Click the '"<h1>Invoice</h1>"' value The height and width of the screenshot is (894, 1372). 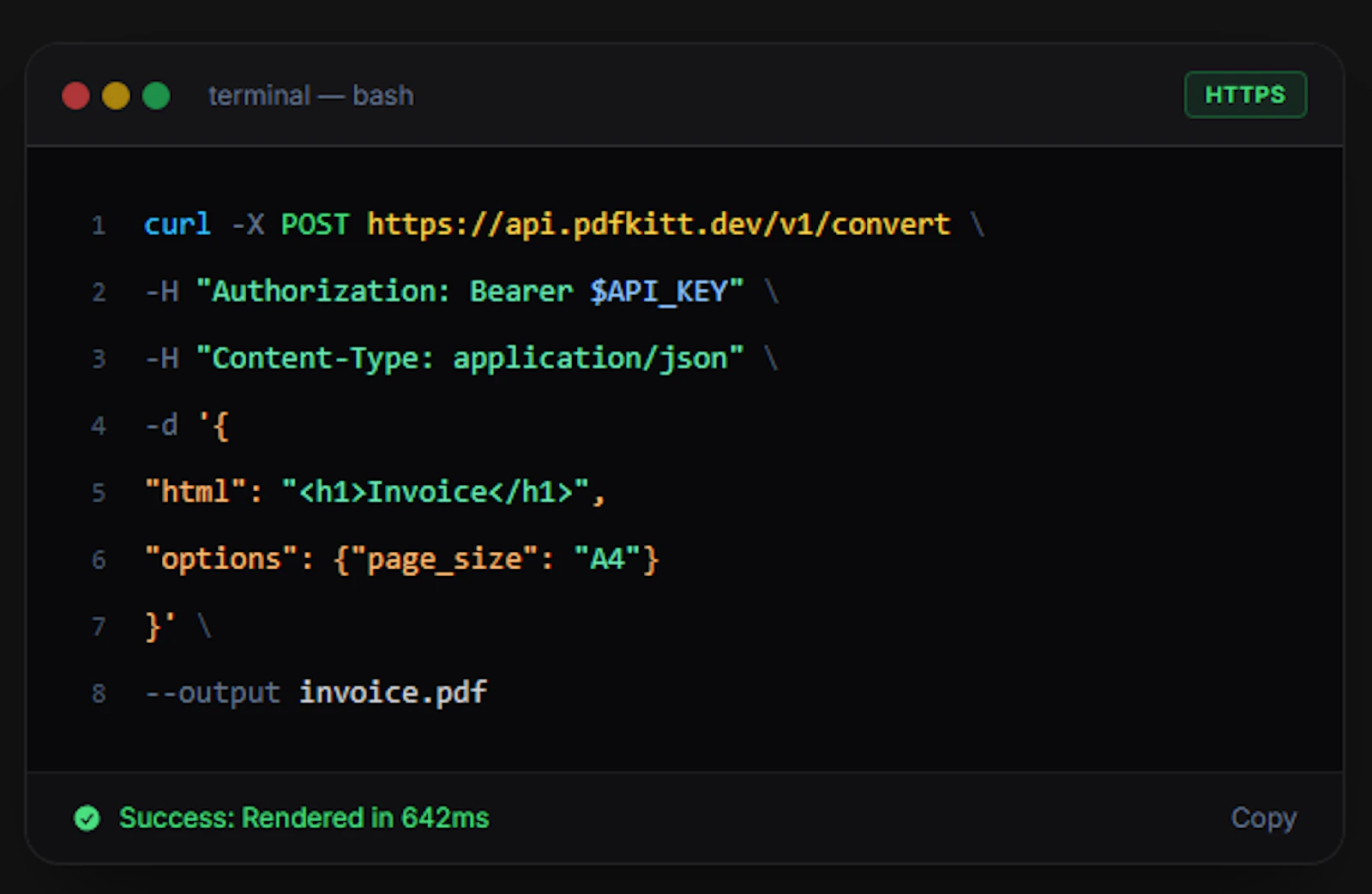pyautogui.click(x=436, y=492)
